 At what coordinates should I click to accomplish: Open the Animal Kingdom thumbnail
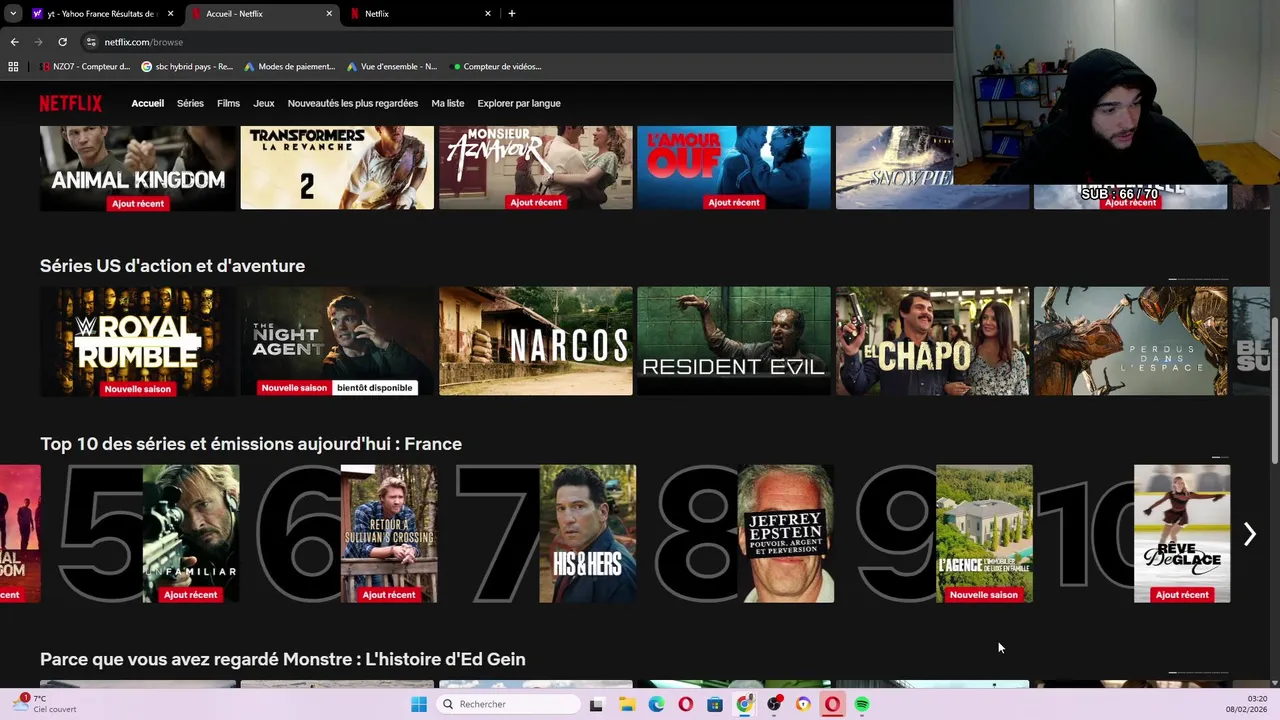(x=138, y=168)
